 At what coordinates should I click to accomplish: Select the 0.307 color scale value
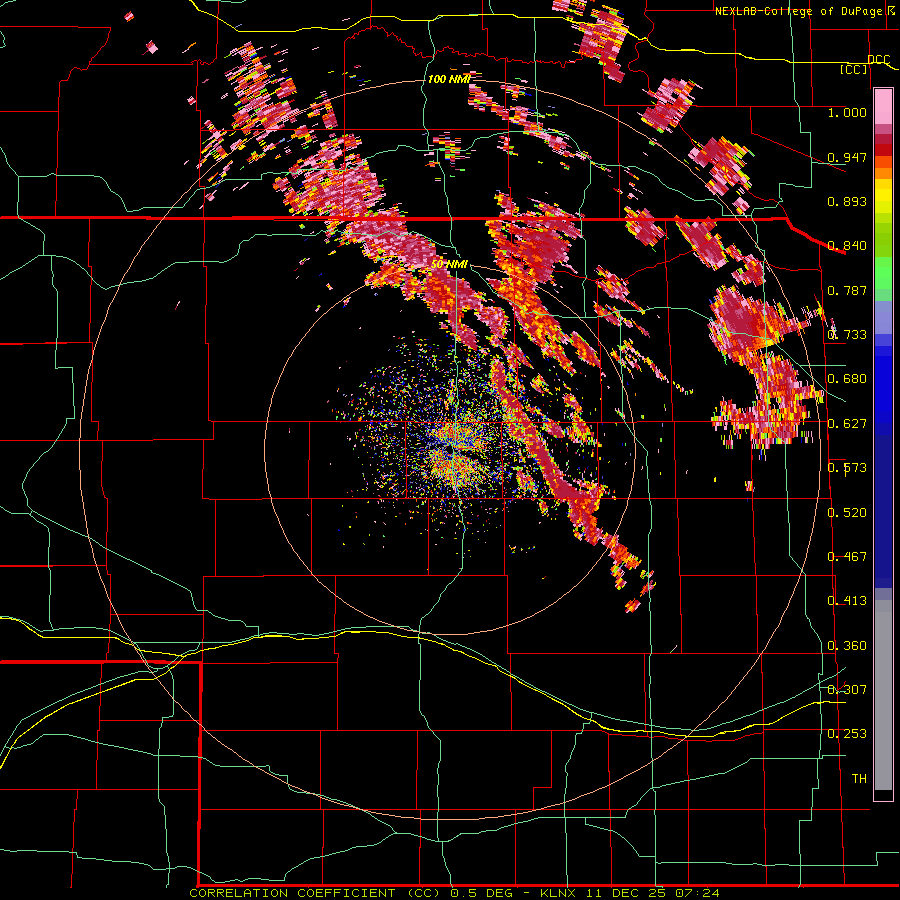point(847,689)
